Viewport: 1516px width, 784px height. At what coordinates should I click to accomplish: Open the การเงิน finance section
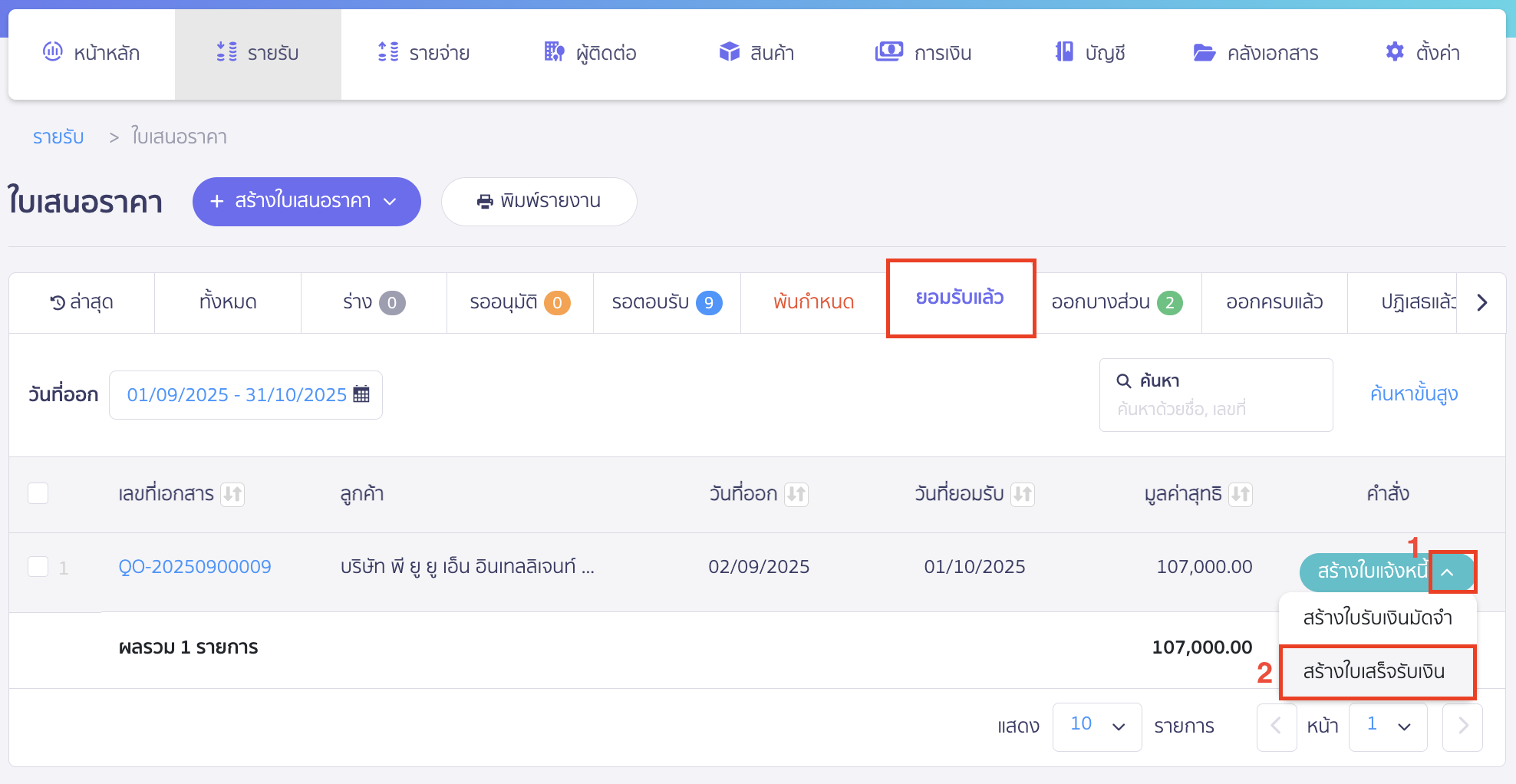tap(924, 52)
